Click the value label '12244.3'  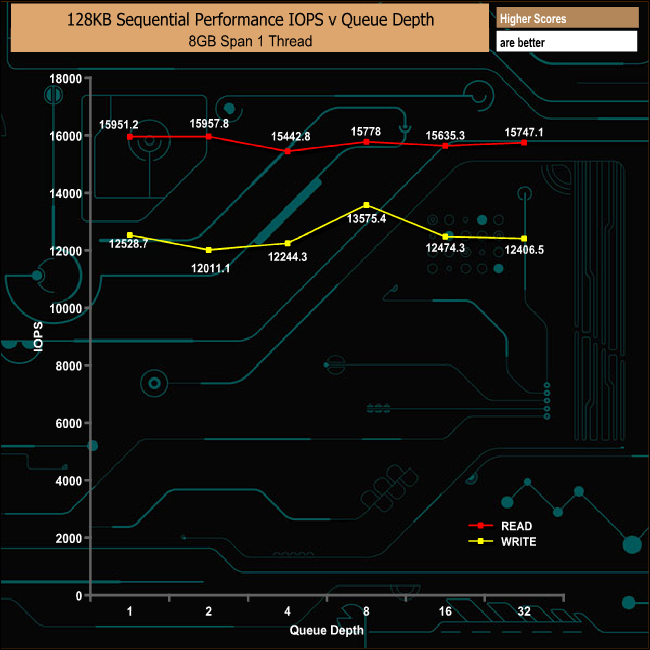[288, 257]
